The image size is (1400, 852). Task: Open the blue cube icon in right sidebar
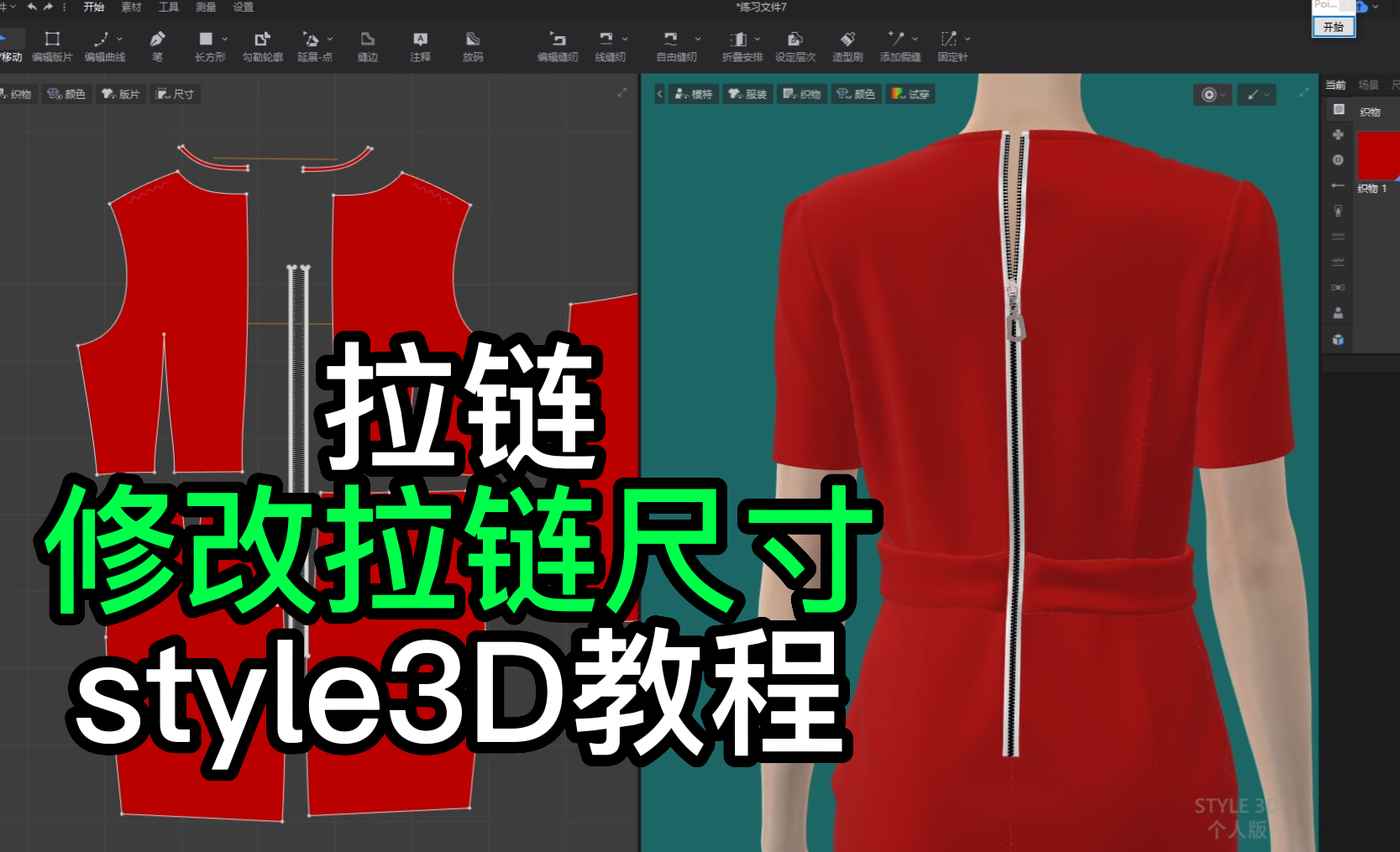pos(1339,340)
